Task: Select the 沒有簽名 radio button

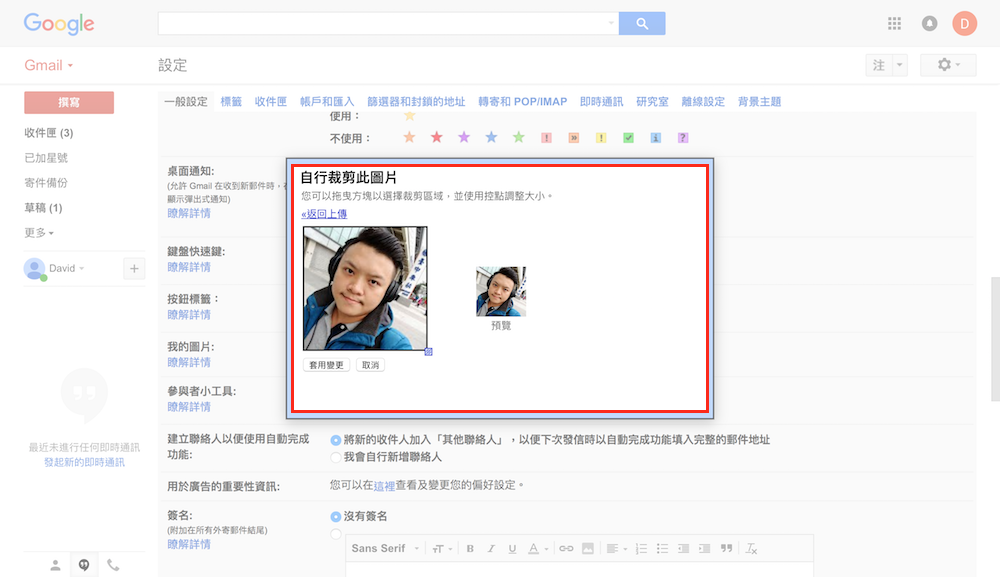Action: click(x=336, y=516)
